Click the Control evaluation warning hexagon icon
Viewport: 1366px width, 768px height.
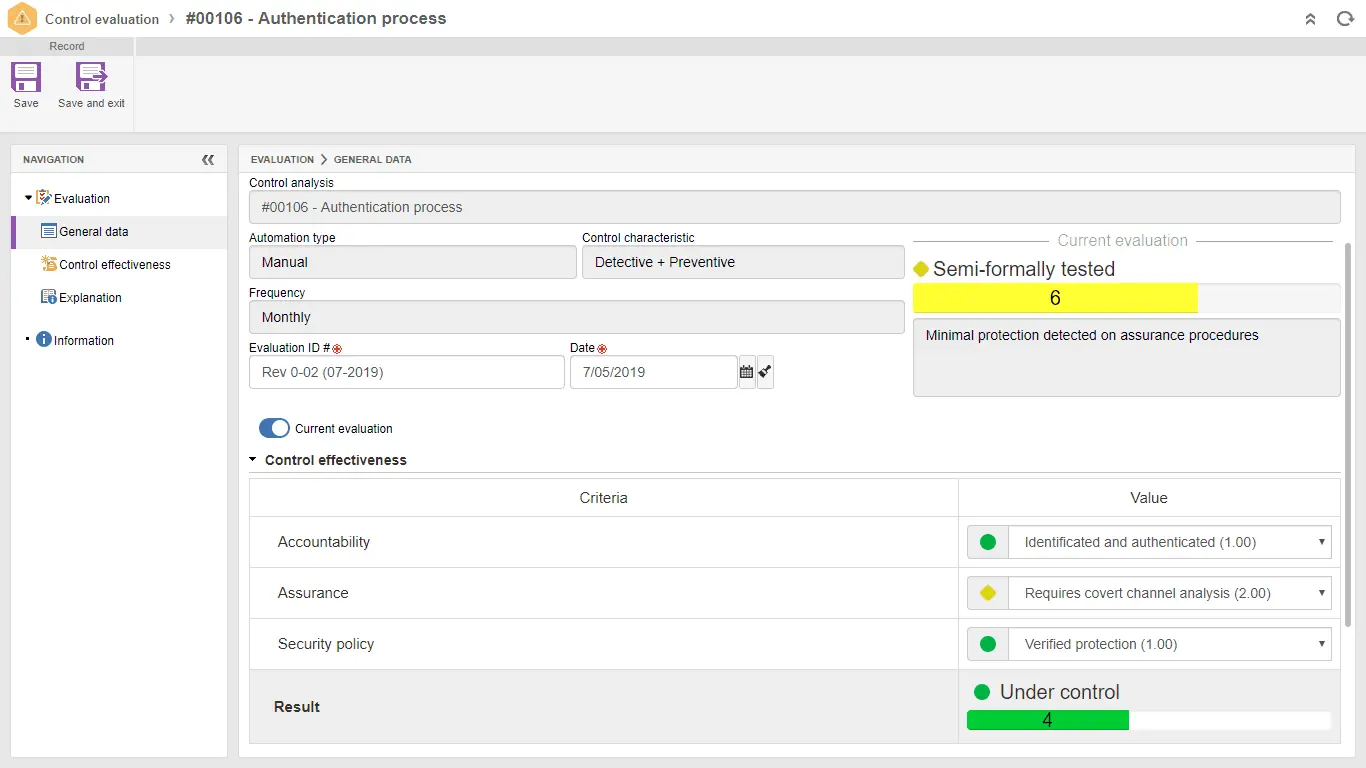[x=22, y=19]
